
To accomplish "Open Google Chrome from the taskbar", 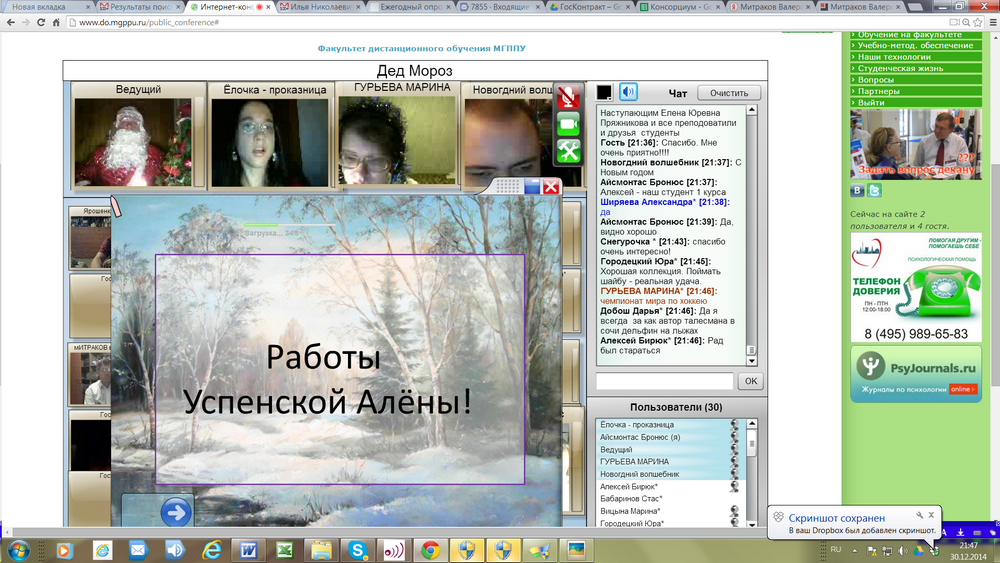I will [x=430, y=550].
